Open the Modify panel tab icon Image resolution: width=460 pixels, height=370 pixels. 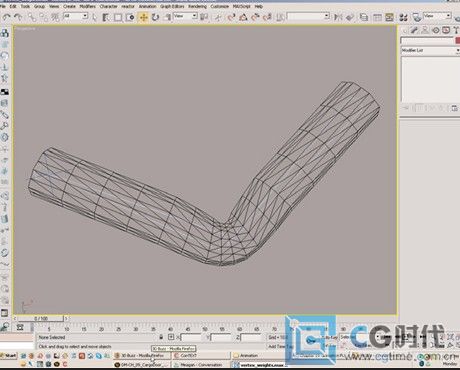(414, 30)
